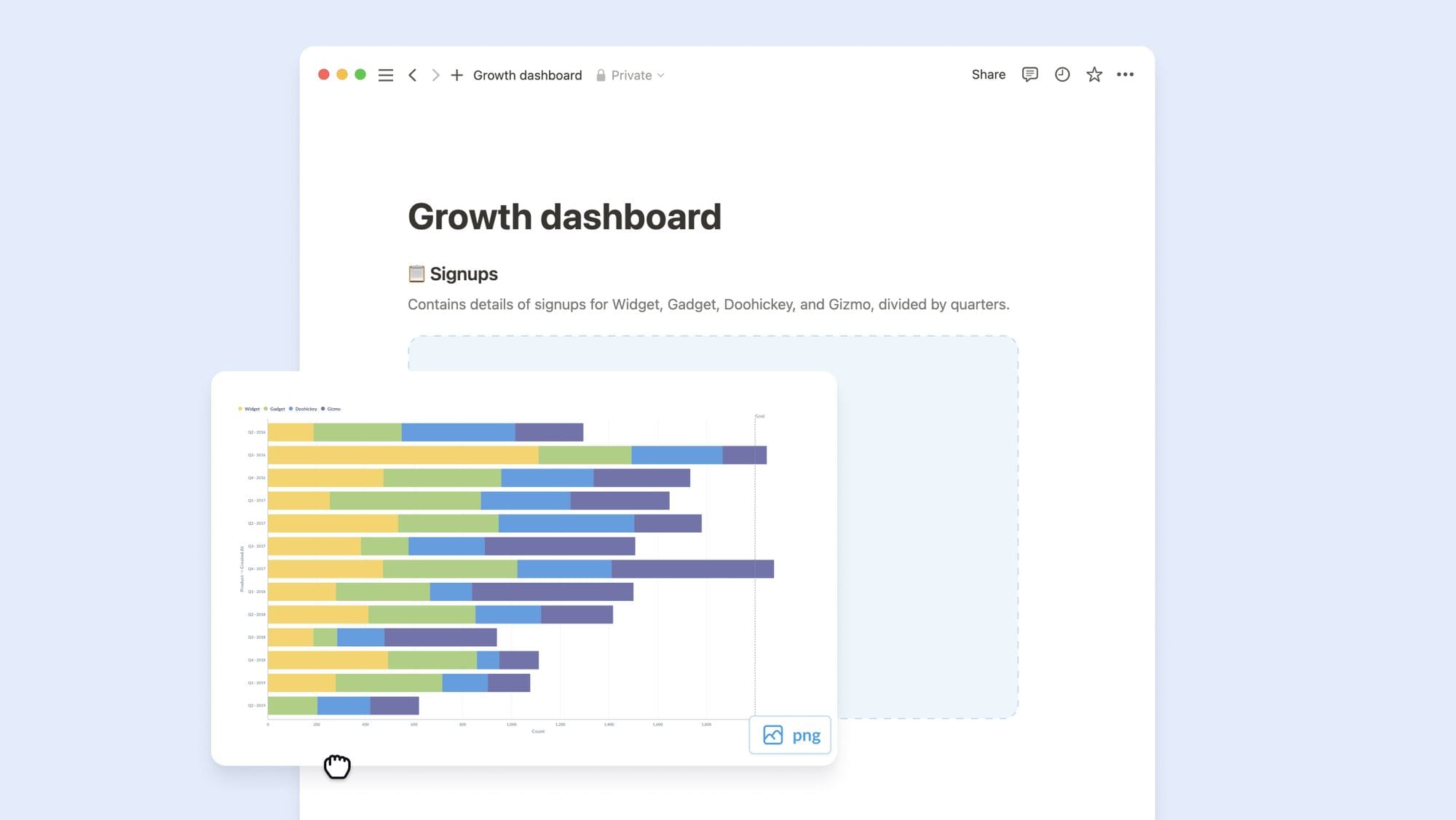Select the Gadget legend toggle
1456x820 pixels.
(277, 408)
